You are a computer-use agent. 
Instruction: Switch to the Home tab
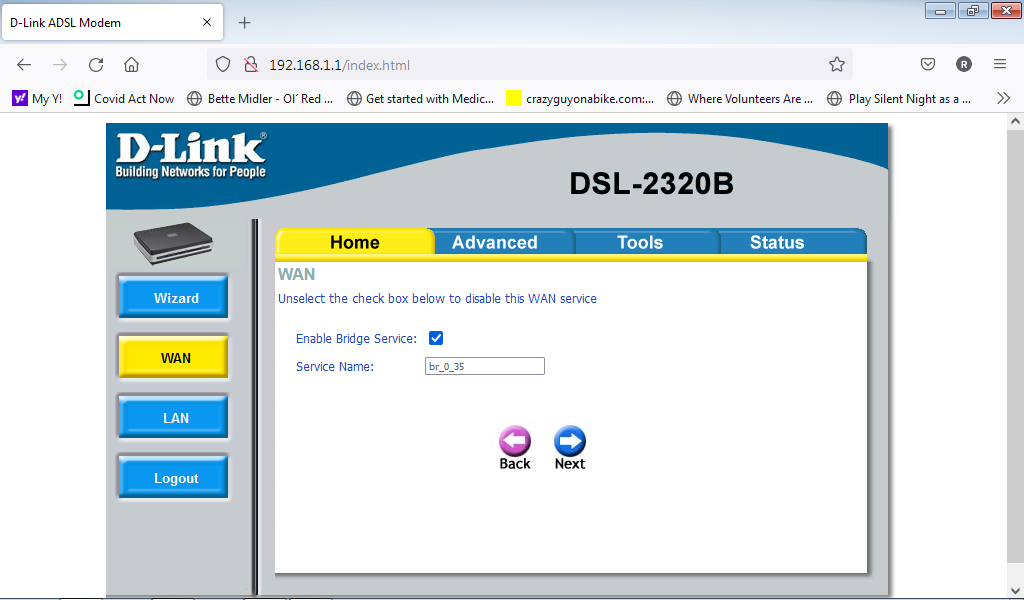pyautogui.click(x=355, y=242)
